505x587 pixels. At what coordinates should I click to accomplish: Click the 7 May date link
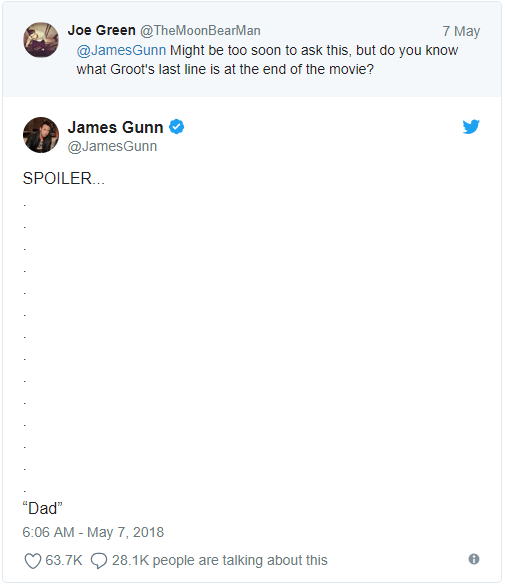461,31
